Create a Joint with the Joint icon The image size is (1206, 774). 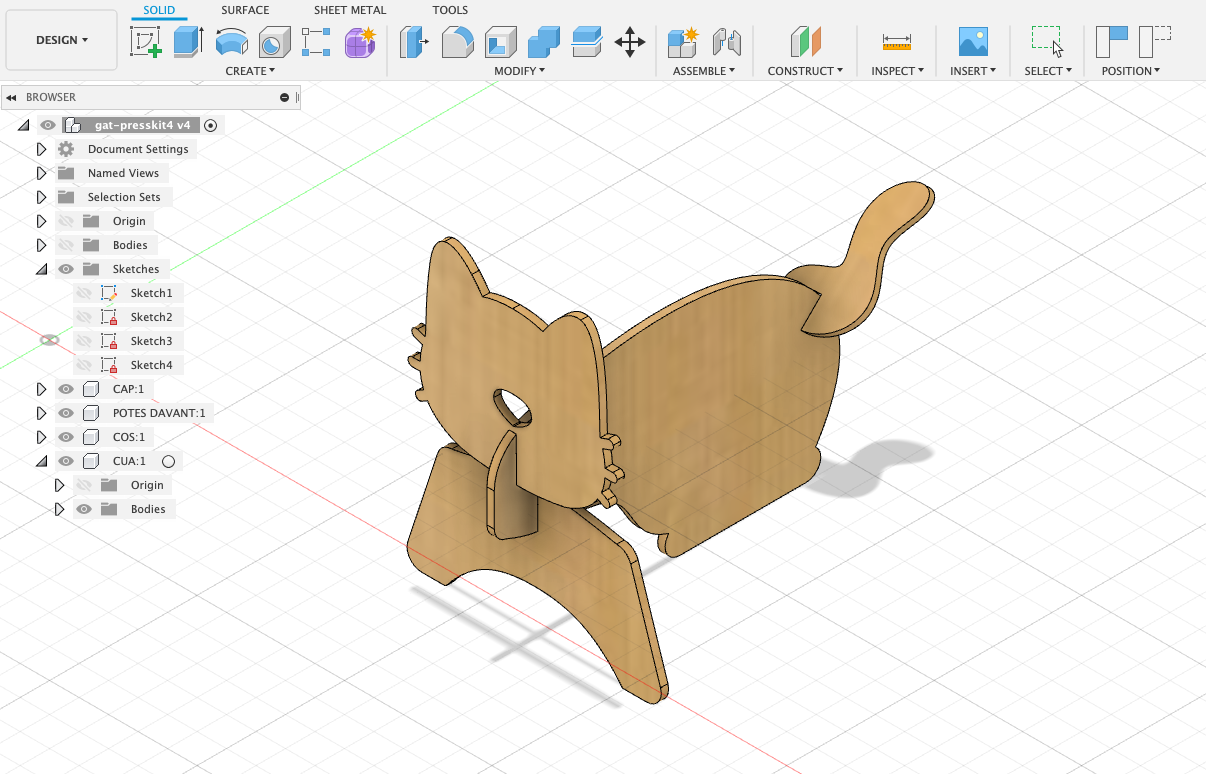pyautogui.click(x=727, y=42)
